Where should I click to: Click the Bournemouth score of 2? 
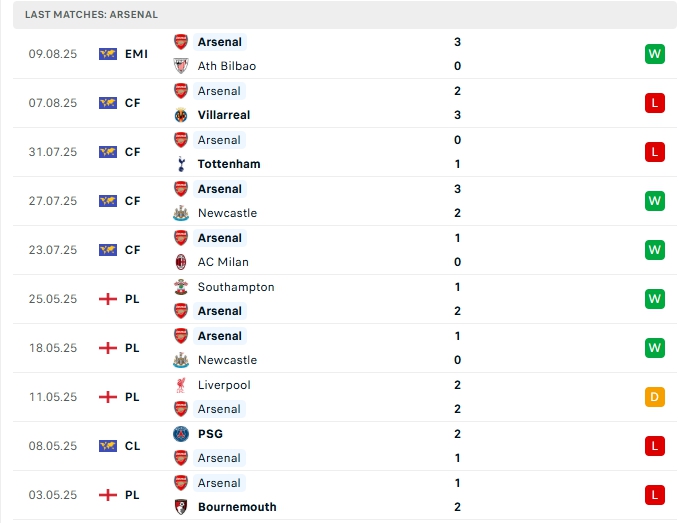pyautogui.click(x=457, y=507)
